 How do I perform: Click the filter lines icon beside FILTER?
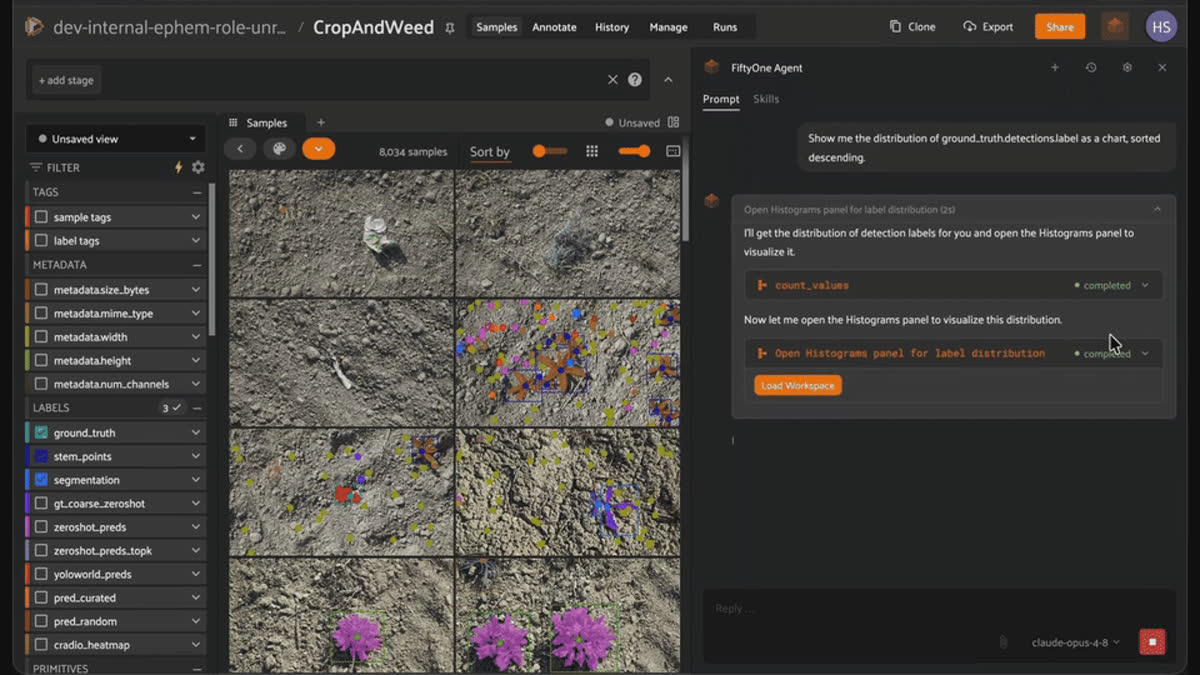(36, 167)
